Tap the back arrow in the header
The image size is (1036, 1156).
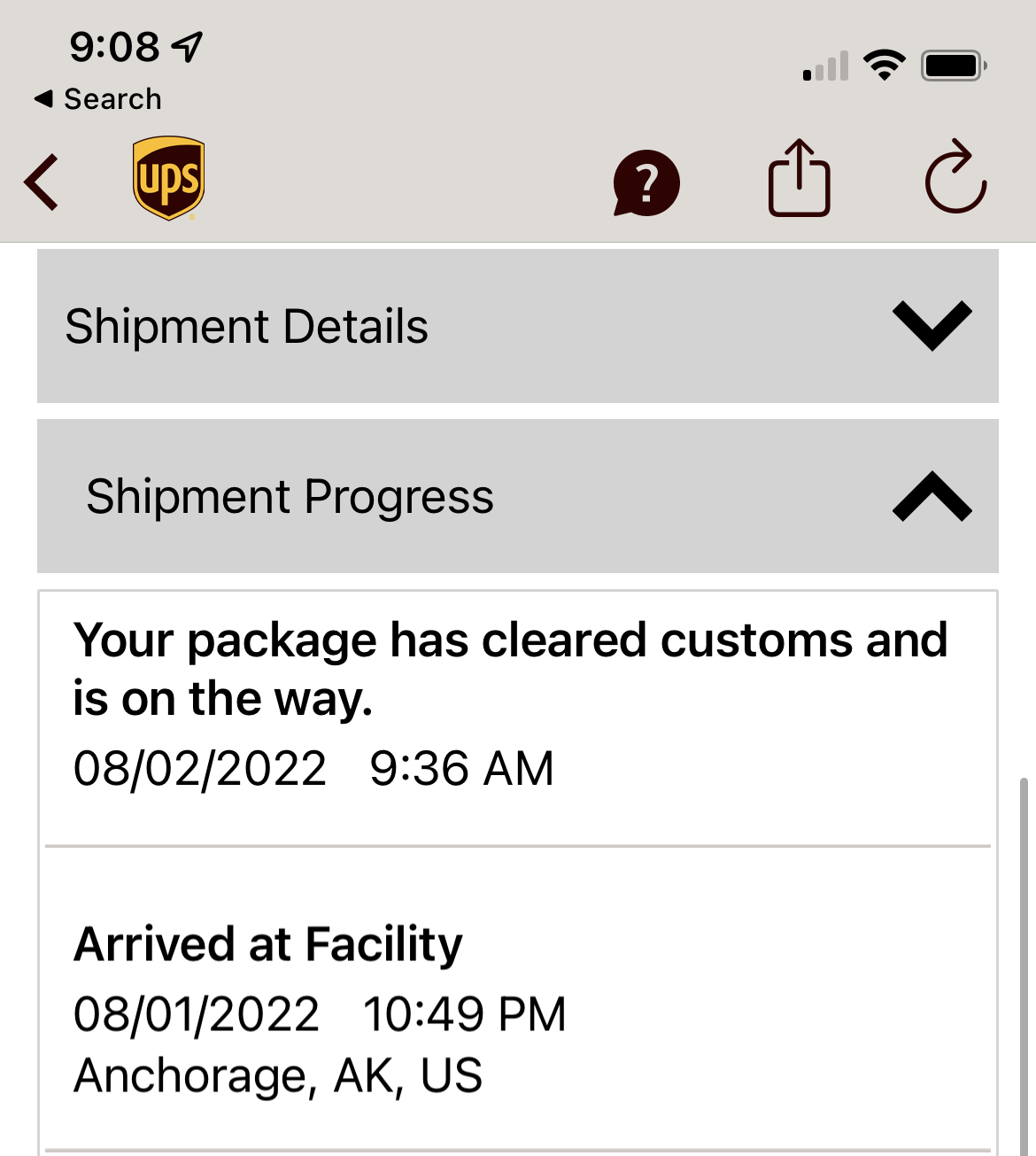click(x=42, y=182)
